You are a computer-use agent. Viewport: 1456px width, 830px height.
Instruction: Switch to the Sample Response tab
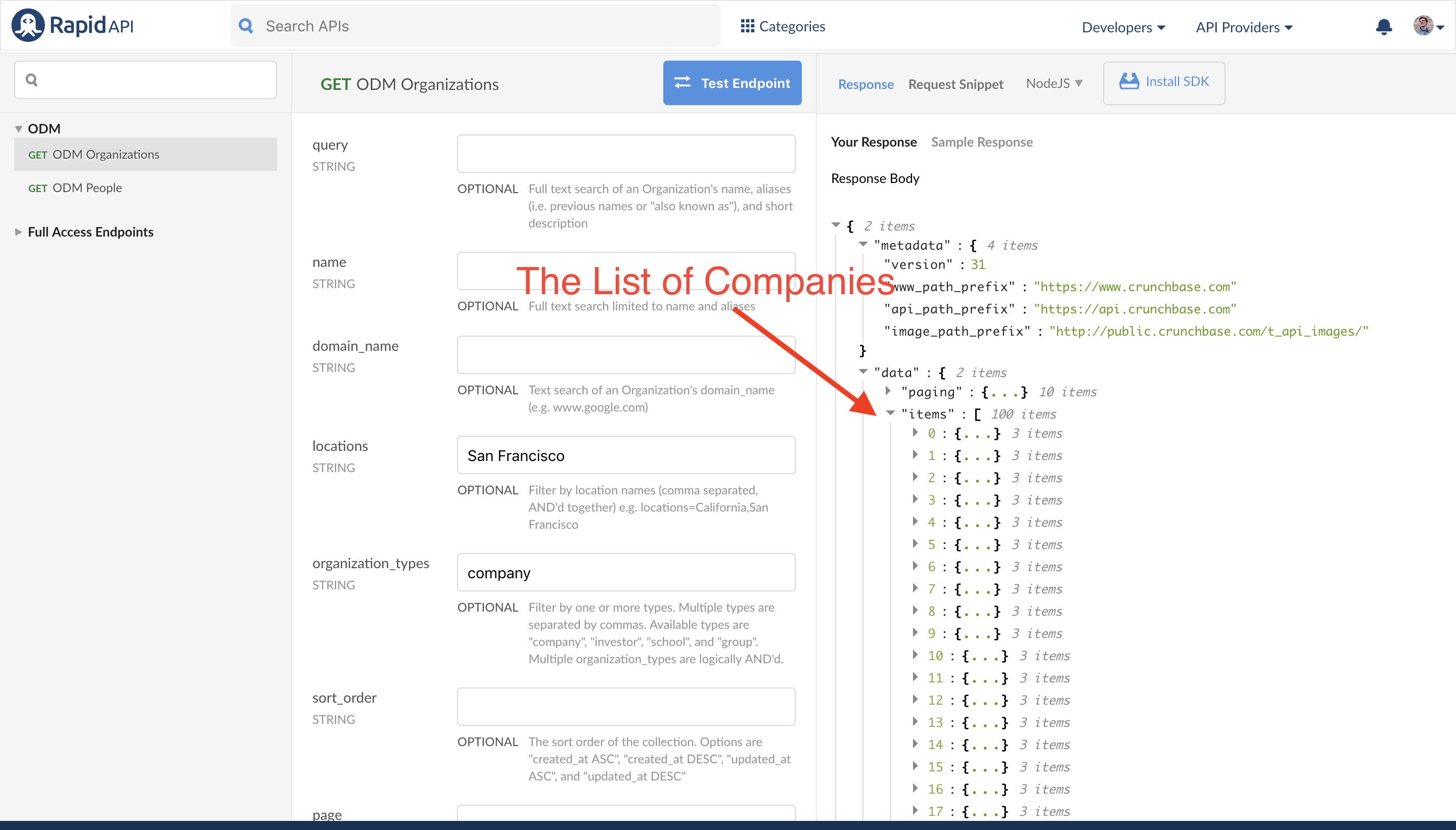point(981,142)
